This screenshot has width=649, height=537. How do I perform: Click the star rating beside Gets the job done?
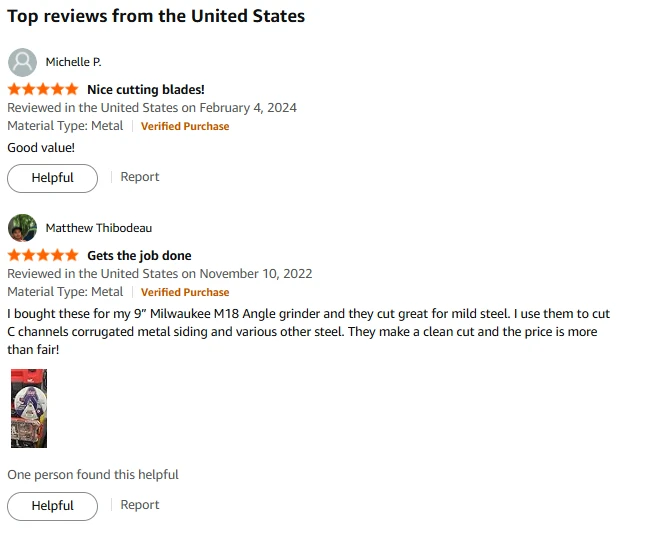tap(43, 255)
